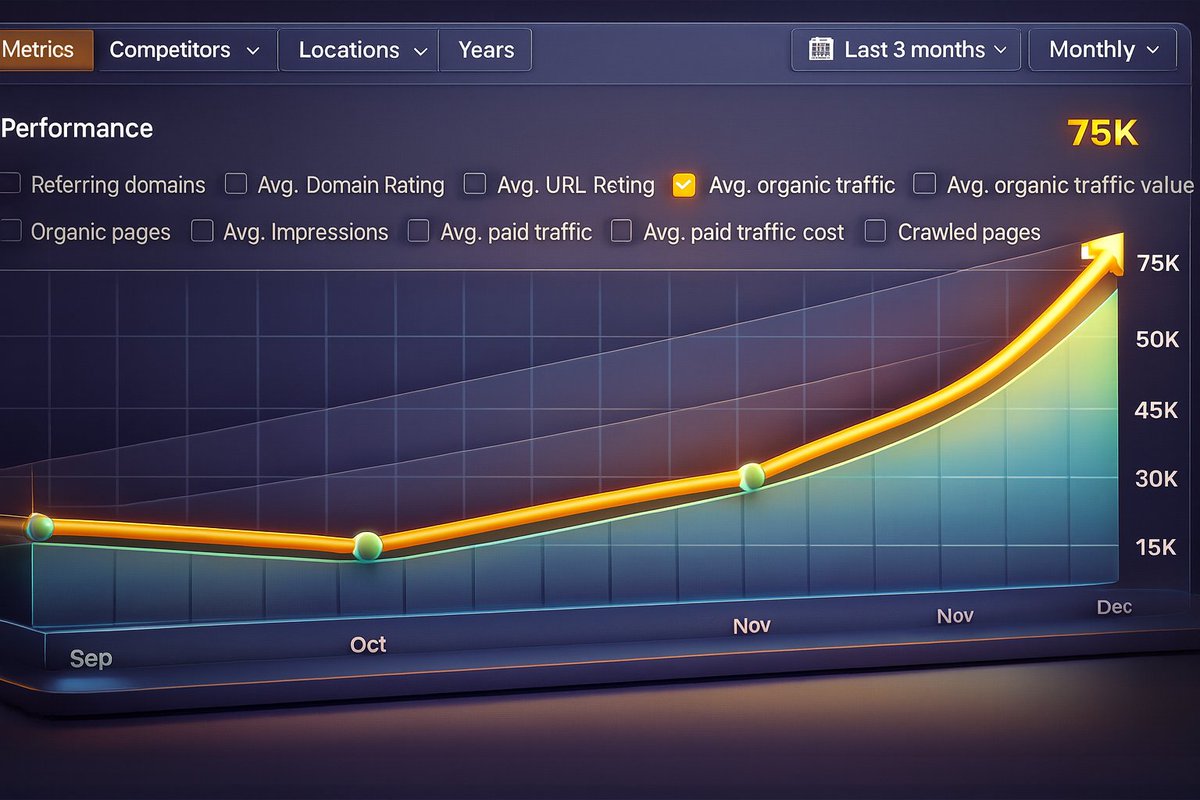
Task: Click the 30K axis label
Action: point(1158,479)
